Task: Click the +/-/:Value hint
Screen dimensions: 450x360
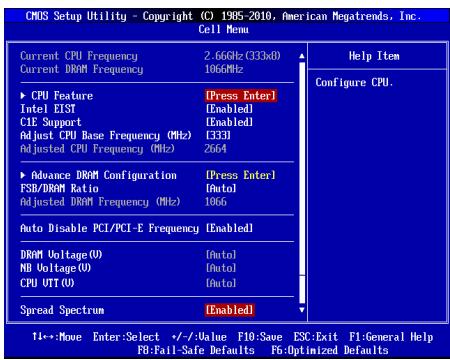Action: (199, 337)
